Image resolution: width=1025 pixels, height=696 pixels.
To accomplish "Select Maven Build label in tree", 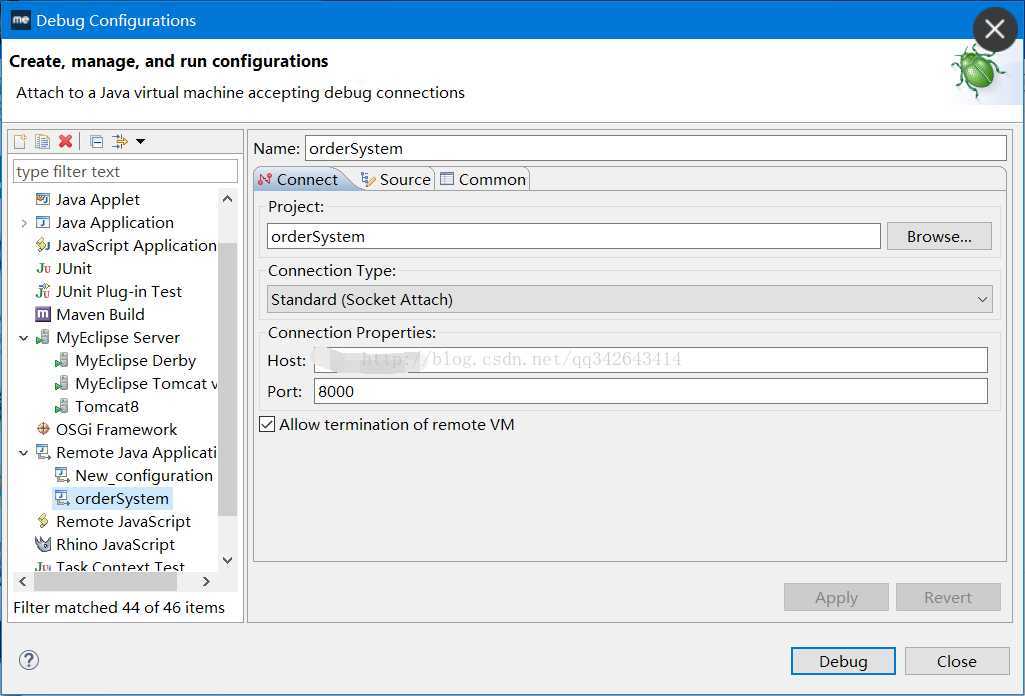I will (x=100, y=314).
